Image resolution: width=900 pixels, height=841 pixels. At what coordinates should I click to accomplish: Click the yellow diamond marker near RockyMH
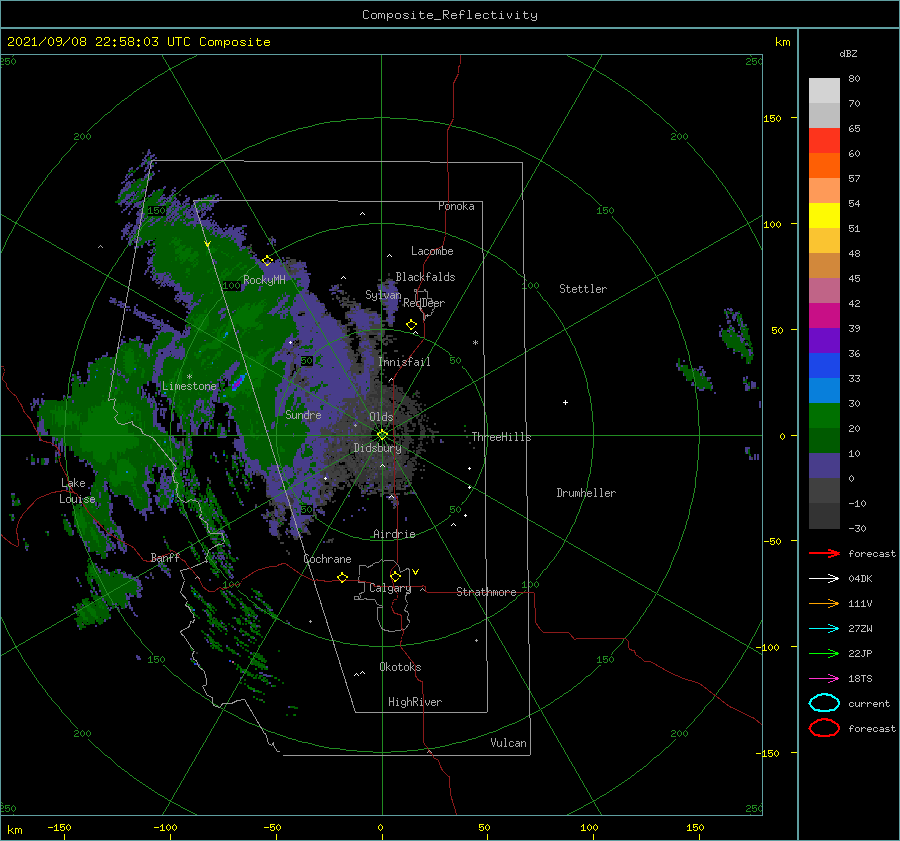267,261
